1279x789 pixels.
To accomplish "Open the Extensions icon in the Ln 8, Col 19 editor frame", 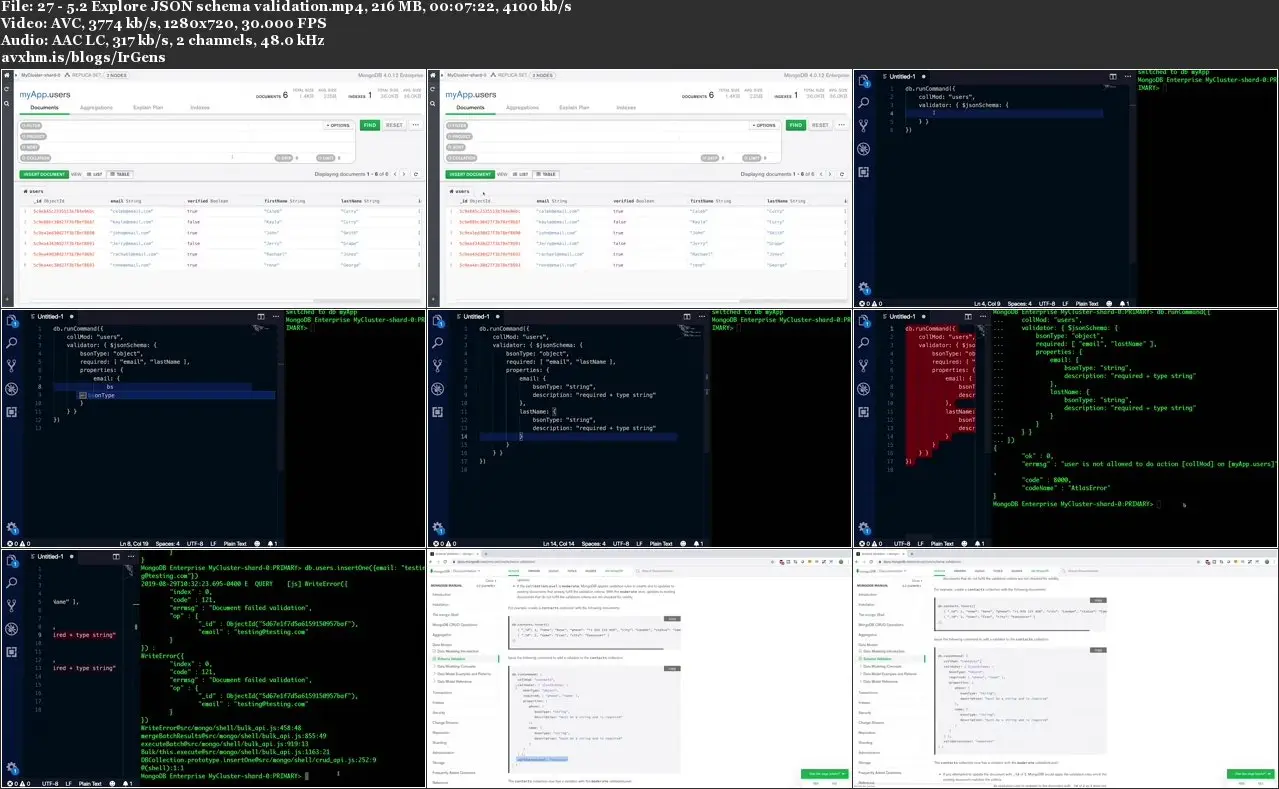I will (12, 411).
